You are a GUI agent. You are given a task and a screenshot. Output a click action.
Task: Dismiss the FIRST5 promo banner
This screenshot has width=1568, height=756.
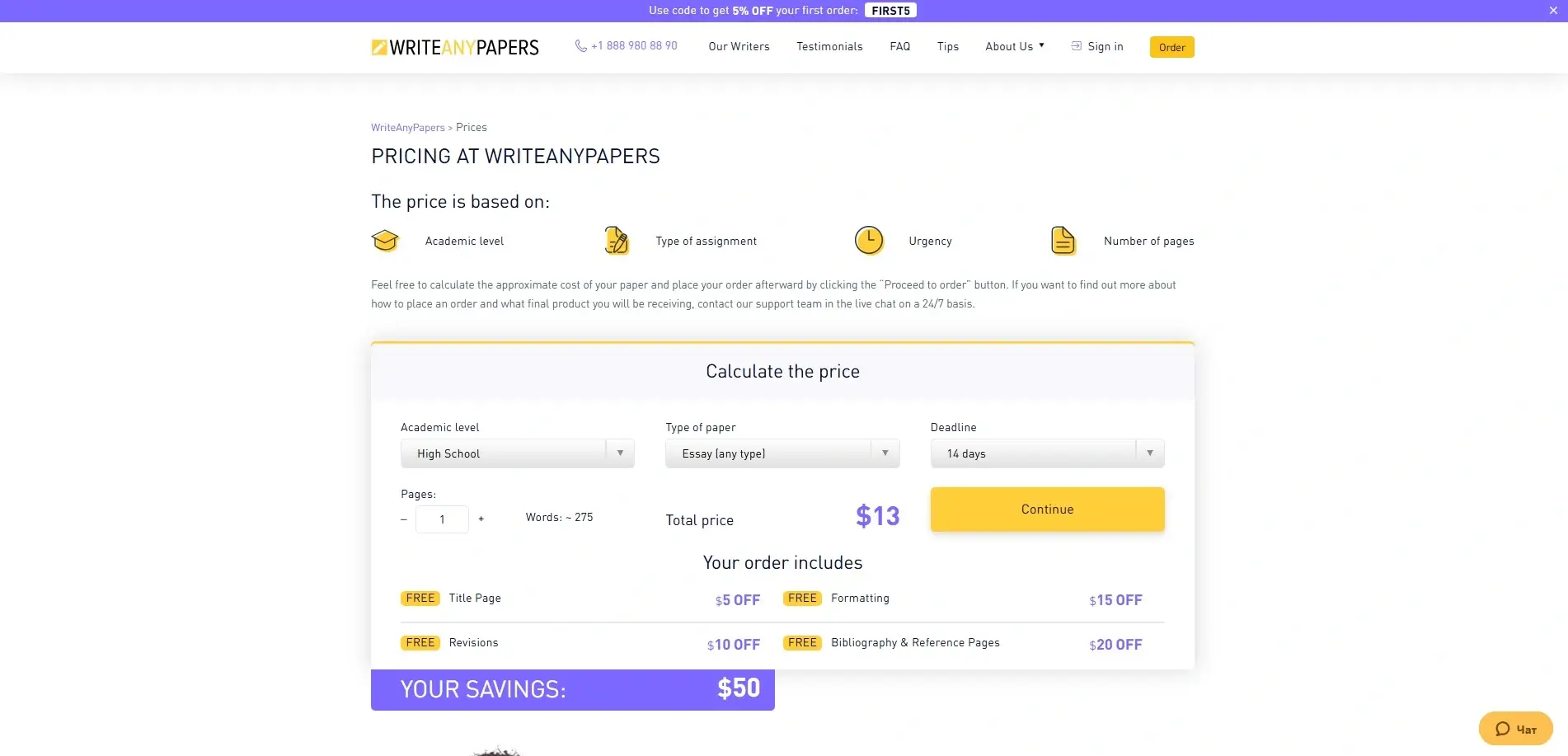click(x=1552, y=10)
